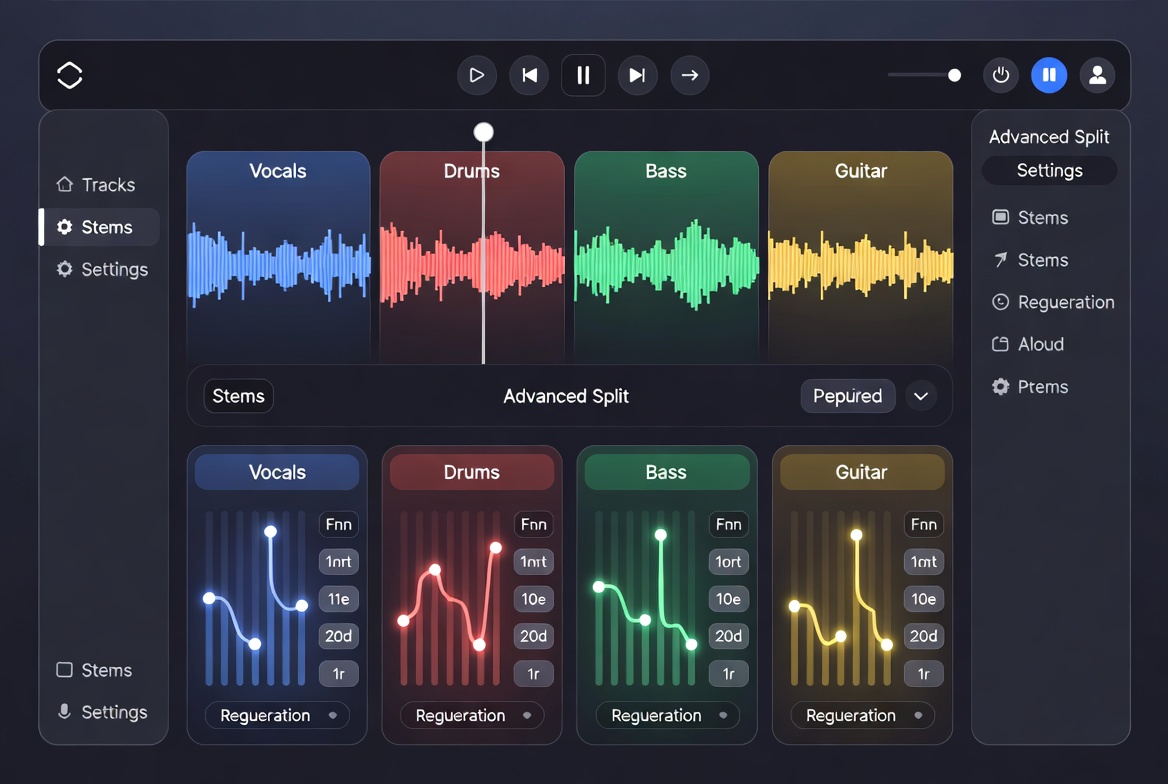Click the microphone Settings item
Screen dimensions: 1168x784
coord(102,712)
